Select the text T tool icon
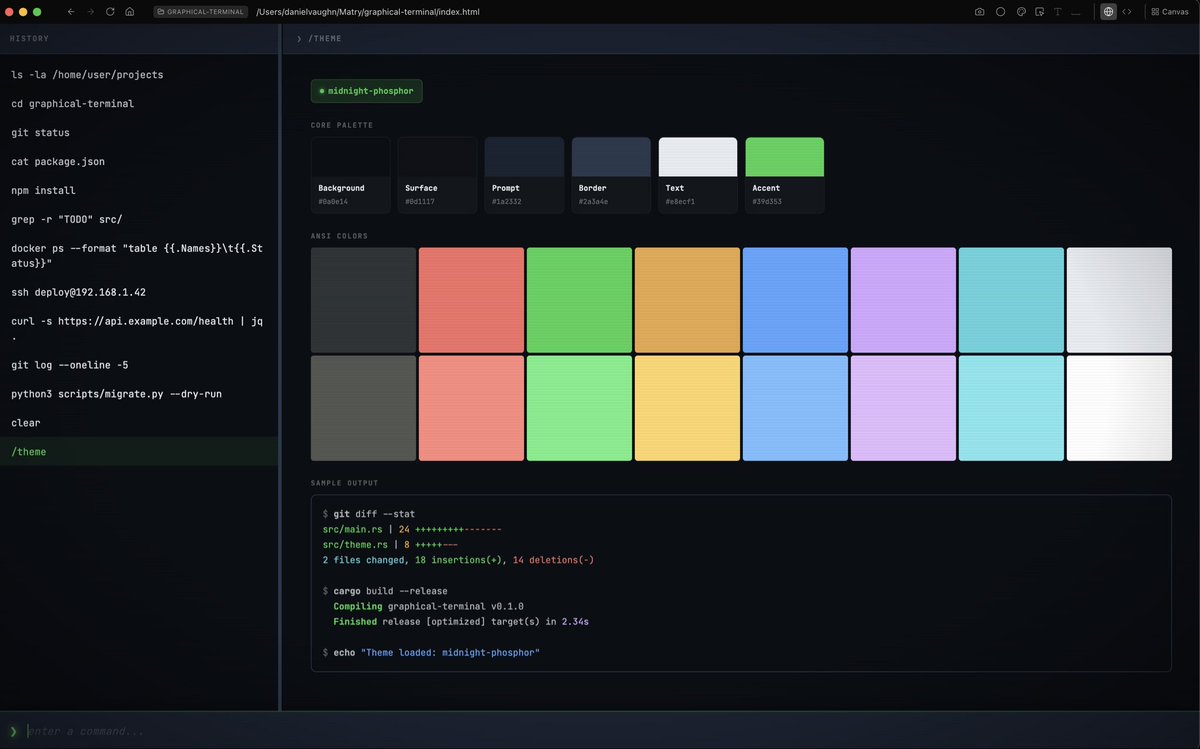Viewport: 1200px width, 749px height. coord(1058,12)
